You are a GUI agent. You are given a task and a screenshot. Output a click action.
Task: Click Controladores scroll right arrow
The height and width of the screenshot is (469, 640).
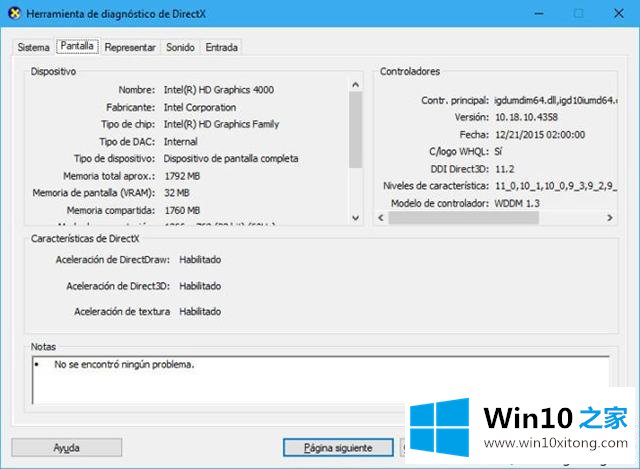[x=610, y=218]
